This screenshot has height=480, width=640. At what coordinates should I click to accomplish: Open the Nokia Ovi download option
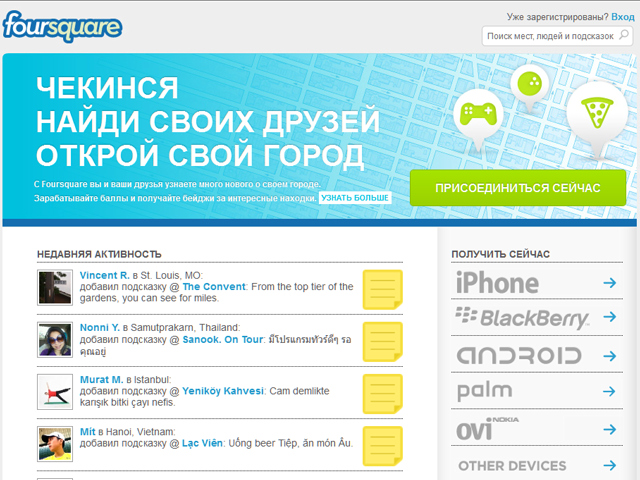coord(535,428)
